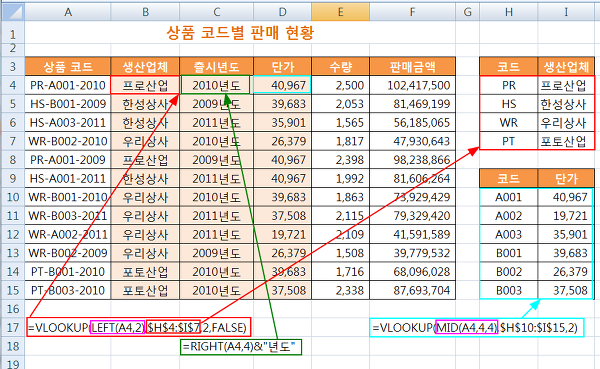The image size is (600, 369).
Task: Select cell WR-B002-2010
Action: click(68, 141)
